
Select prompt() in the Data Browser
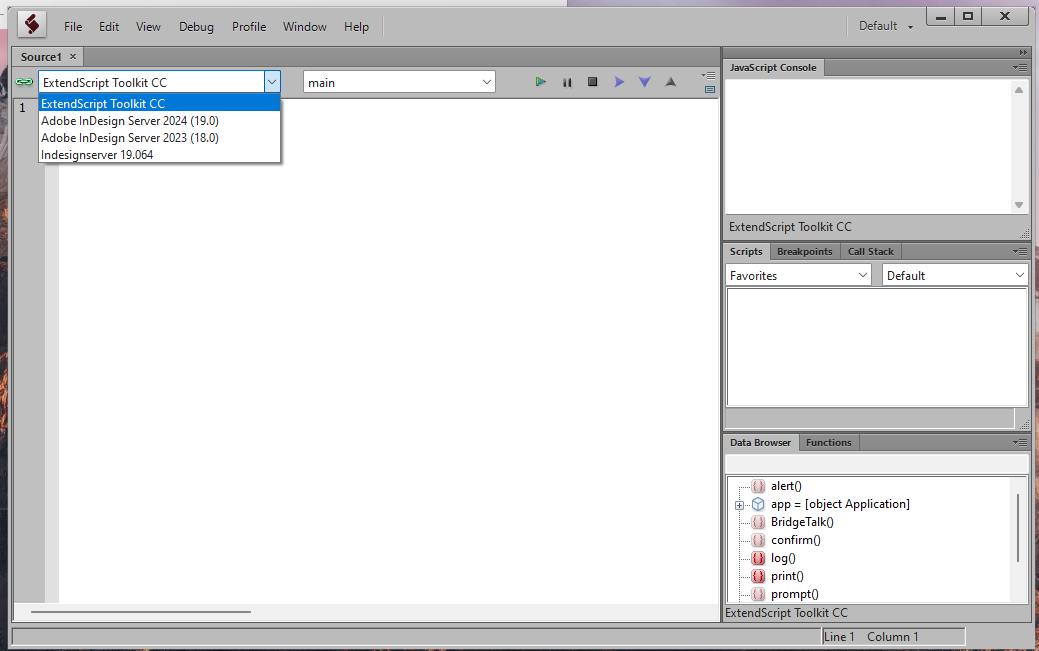pyautogui.click(x=794, y=594)
